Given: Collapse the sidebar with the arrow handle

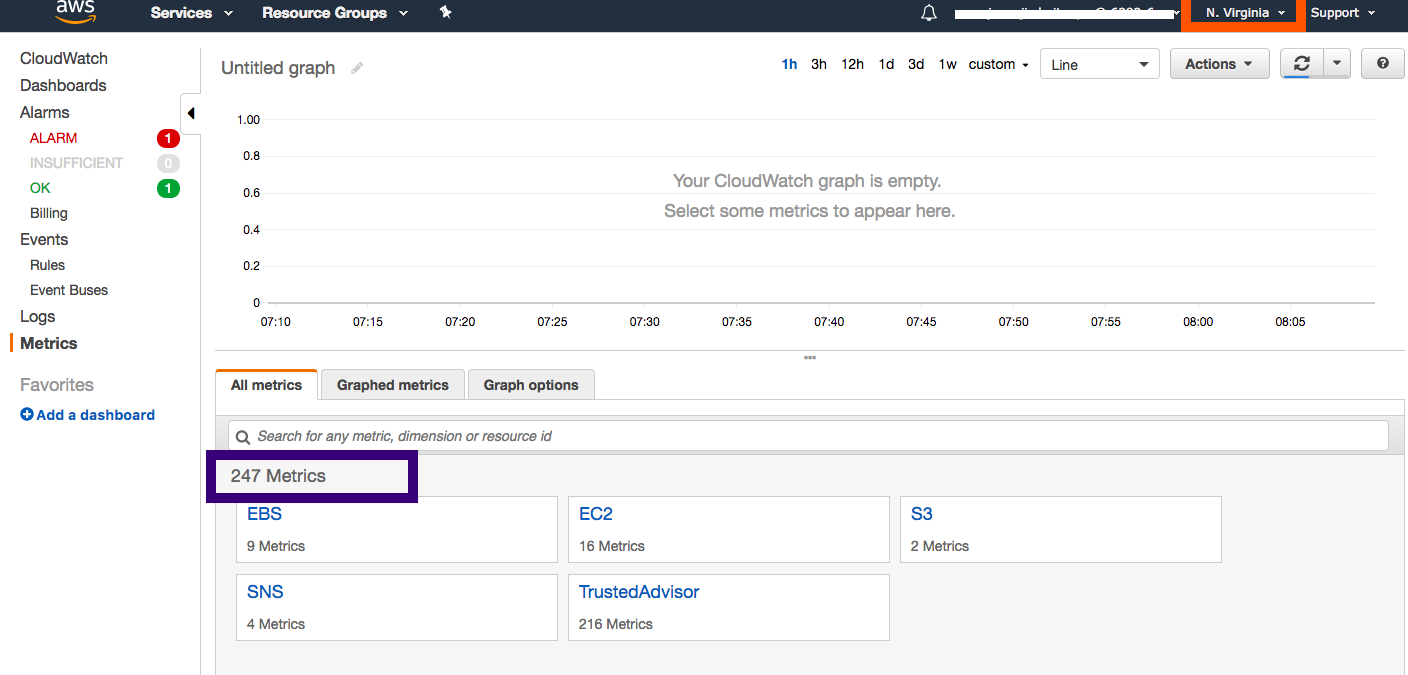Looking at the screenshot, I should 191,113.
